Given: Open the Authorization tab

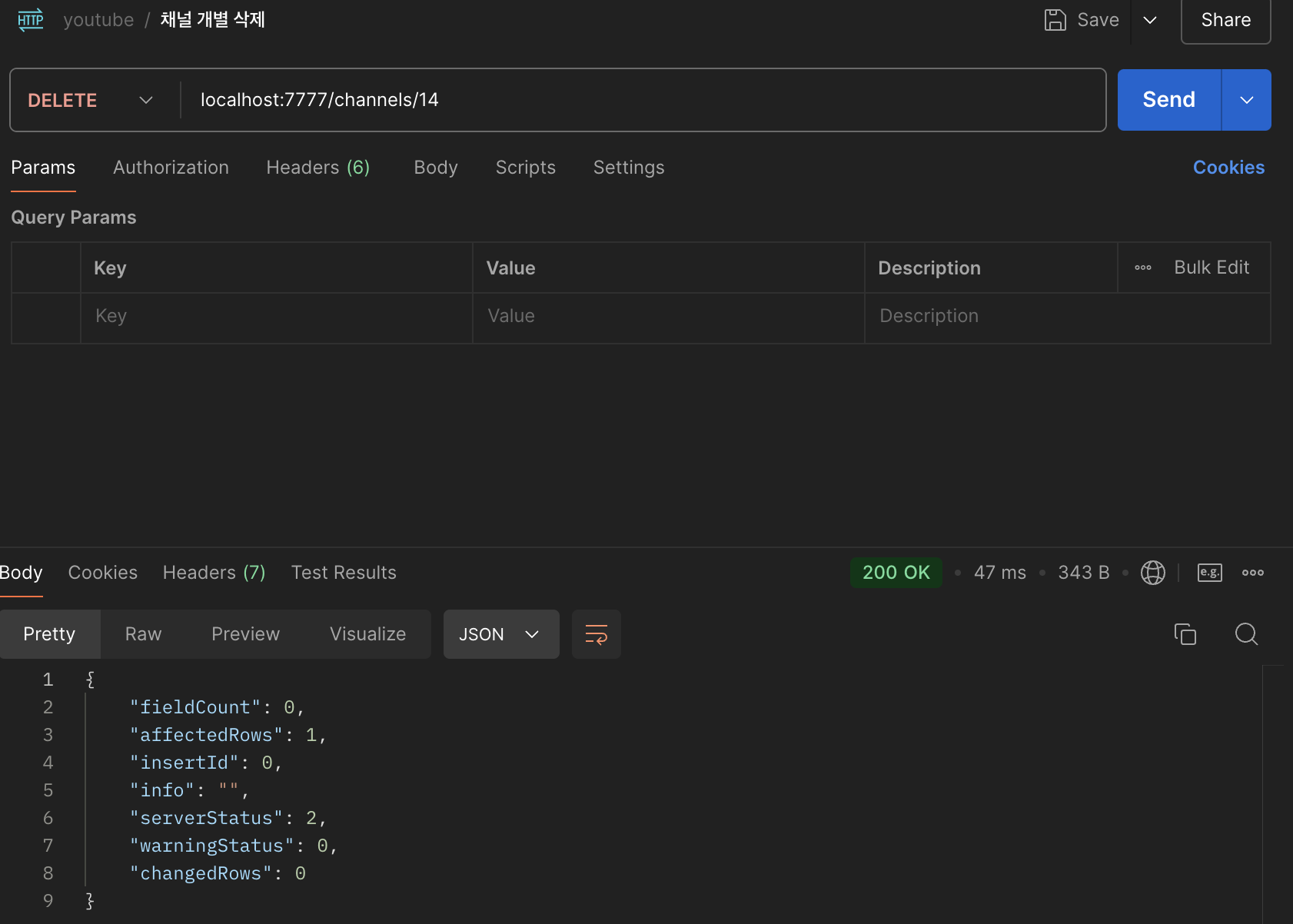Looking at the screenshot, I should pos(171,168).
